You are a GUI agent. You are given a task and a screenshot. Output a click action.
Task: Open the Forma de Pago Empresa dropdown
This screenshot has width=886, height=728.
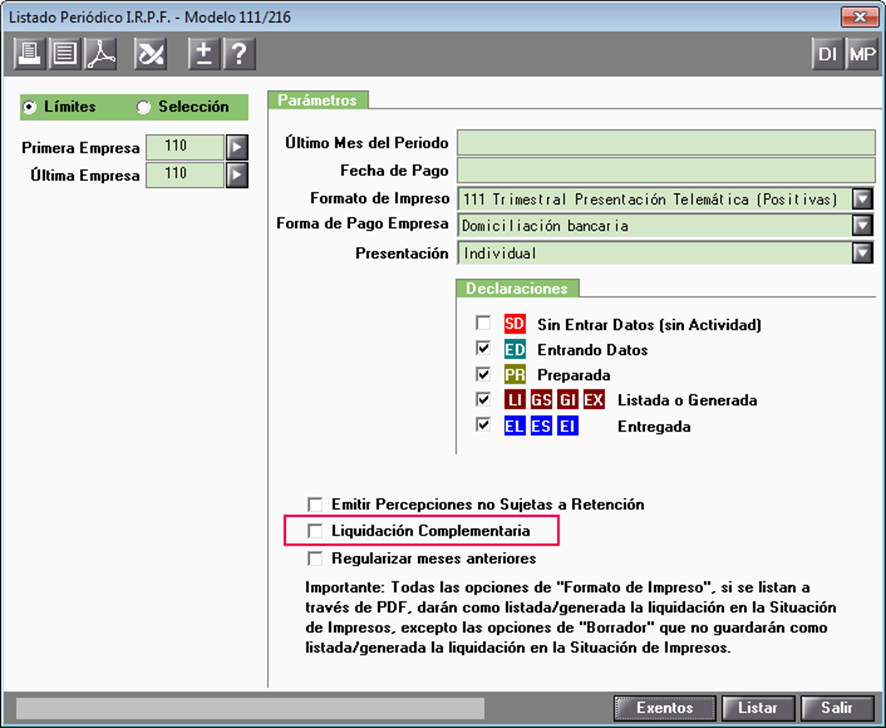click(863, 226)
